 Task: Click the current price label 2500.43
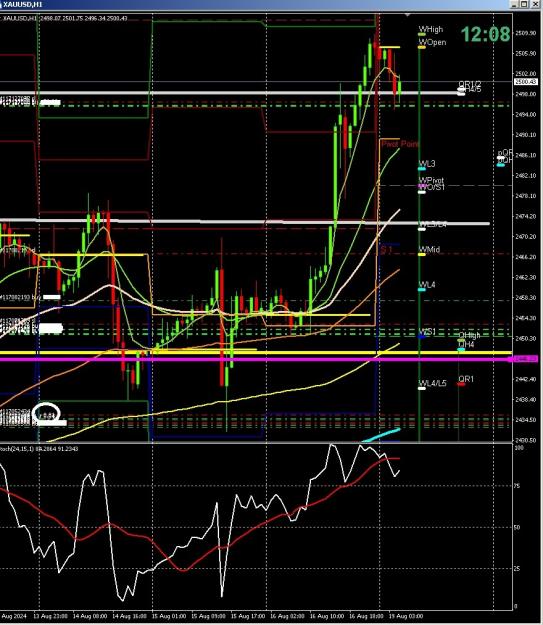(x=526, y=82)
